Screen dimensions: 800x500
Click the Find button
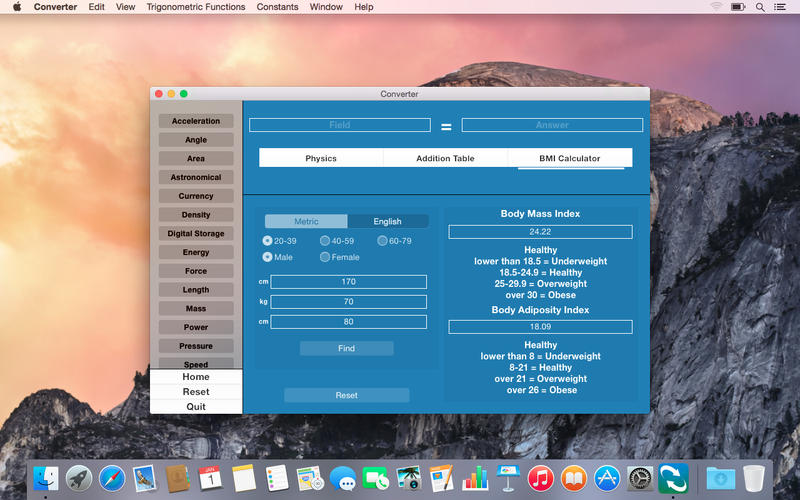pos(346,348)
